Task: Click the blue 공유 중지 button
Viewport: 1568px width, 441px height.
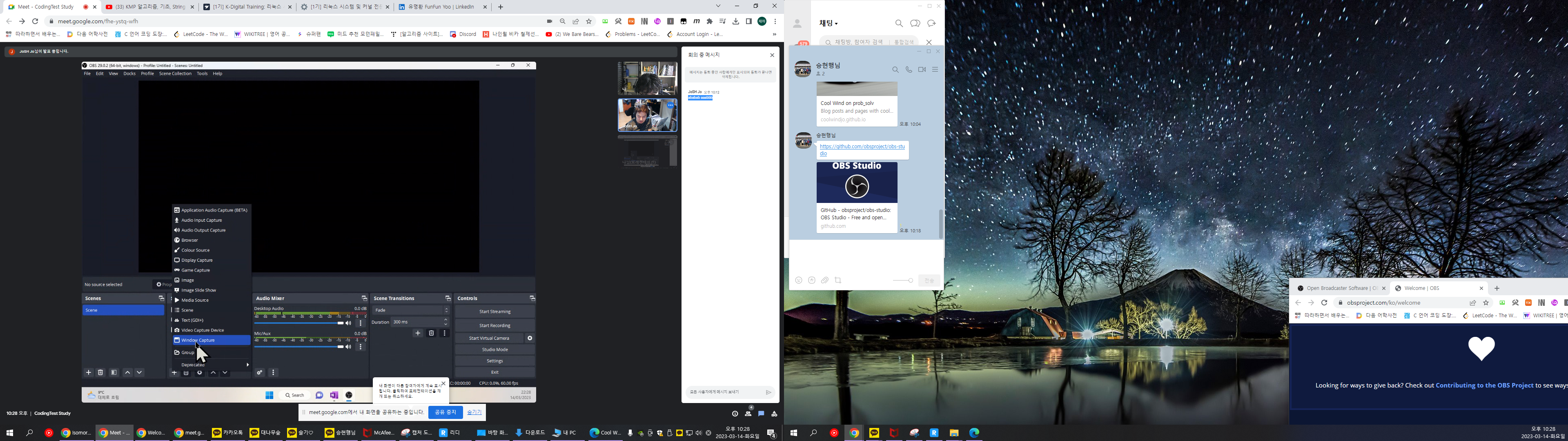Action: (445, 412)
